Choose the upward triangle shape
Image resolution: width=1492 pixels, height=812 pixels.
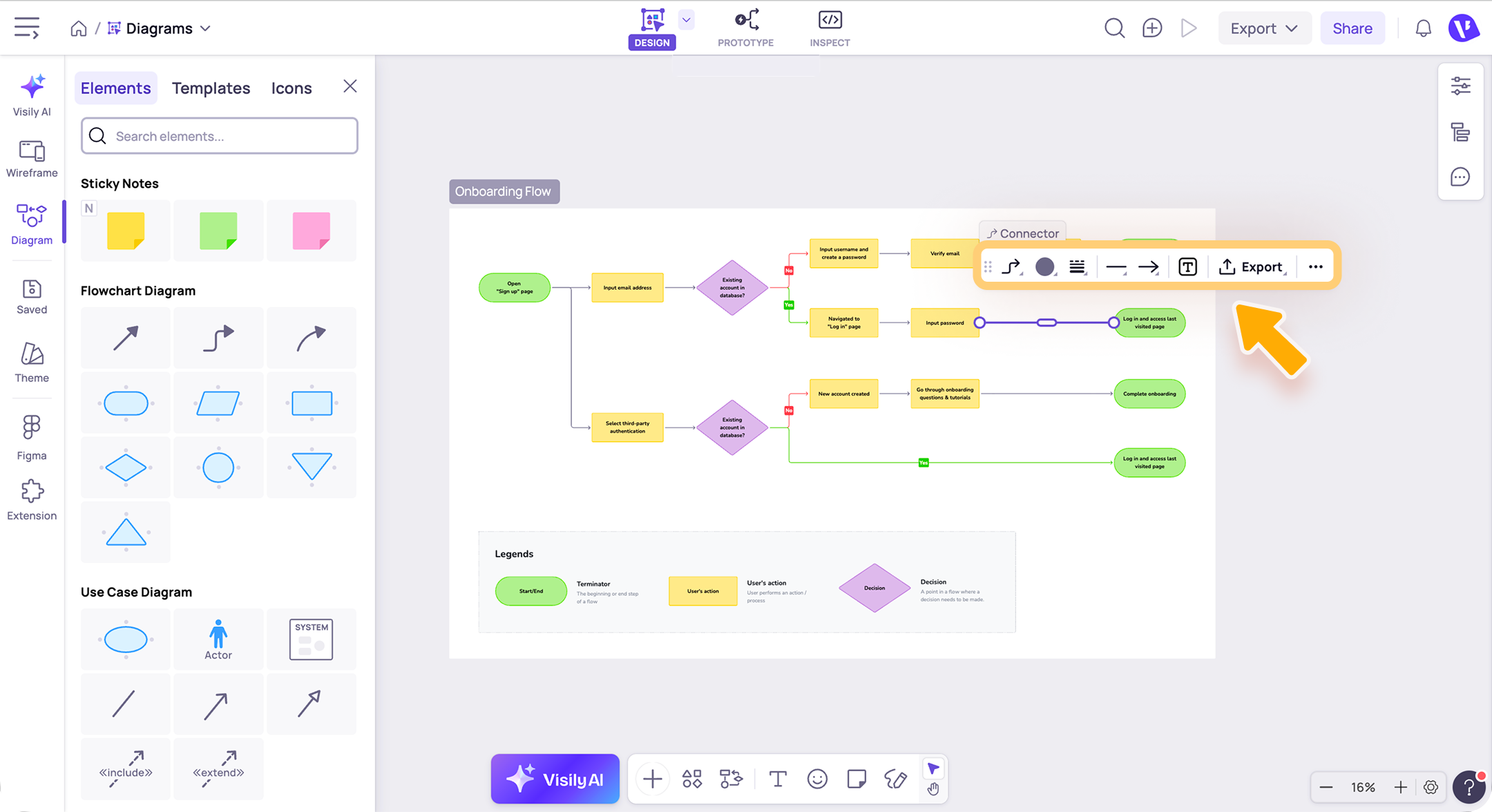coord(126,532)
